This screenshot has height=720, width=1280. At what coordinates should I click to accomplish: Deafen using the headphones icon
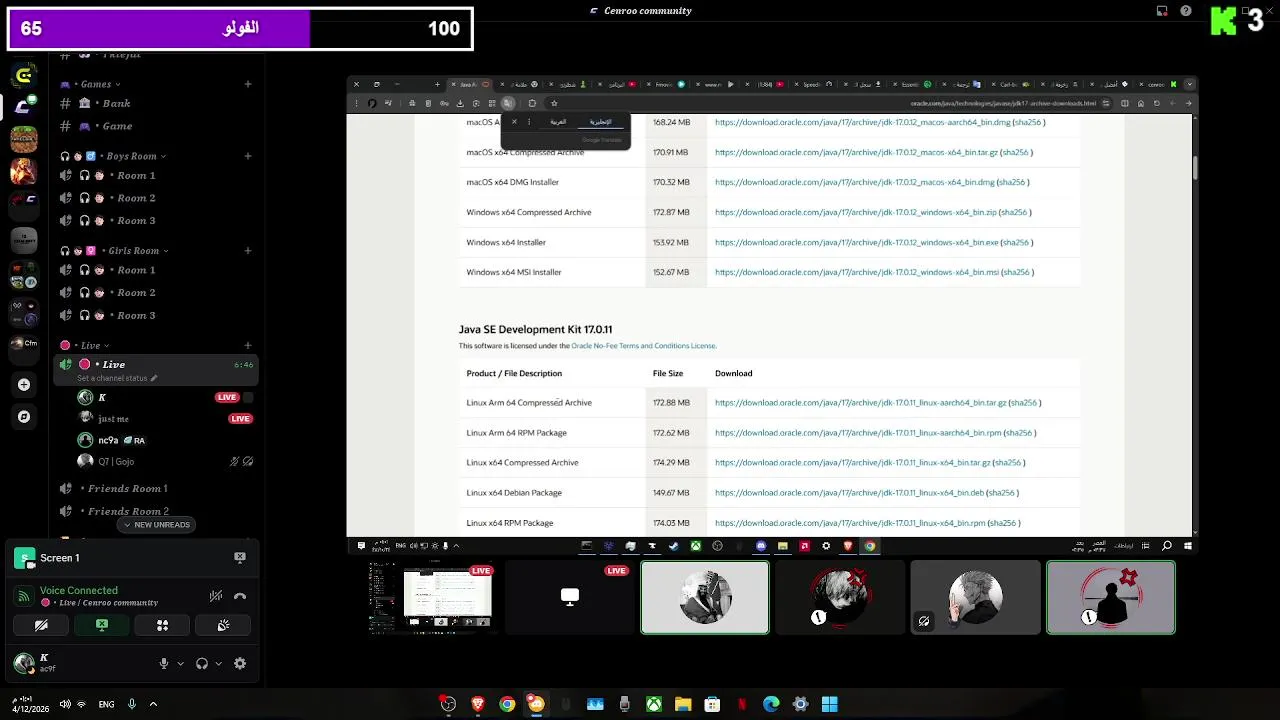[202, 663]
